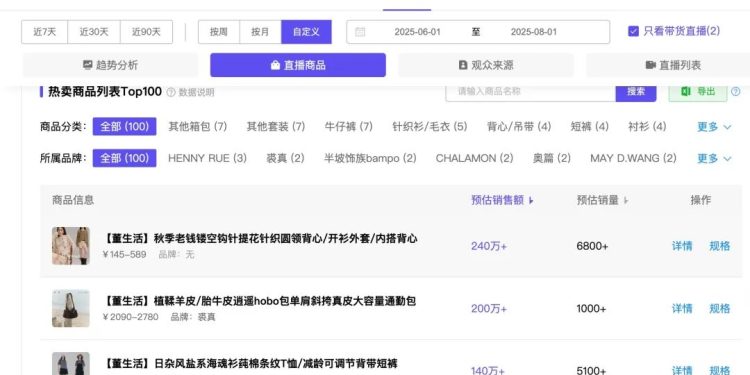Click the hobo bag product thumbnail
Screen dimensions: 750x375
click(71, 309)
